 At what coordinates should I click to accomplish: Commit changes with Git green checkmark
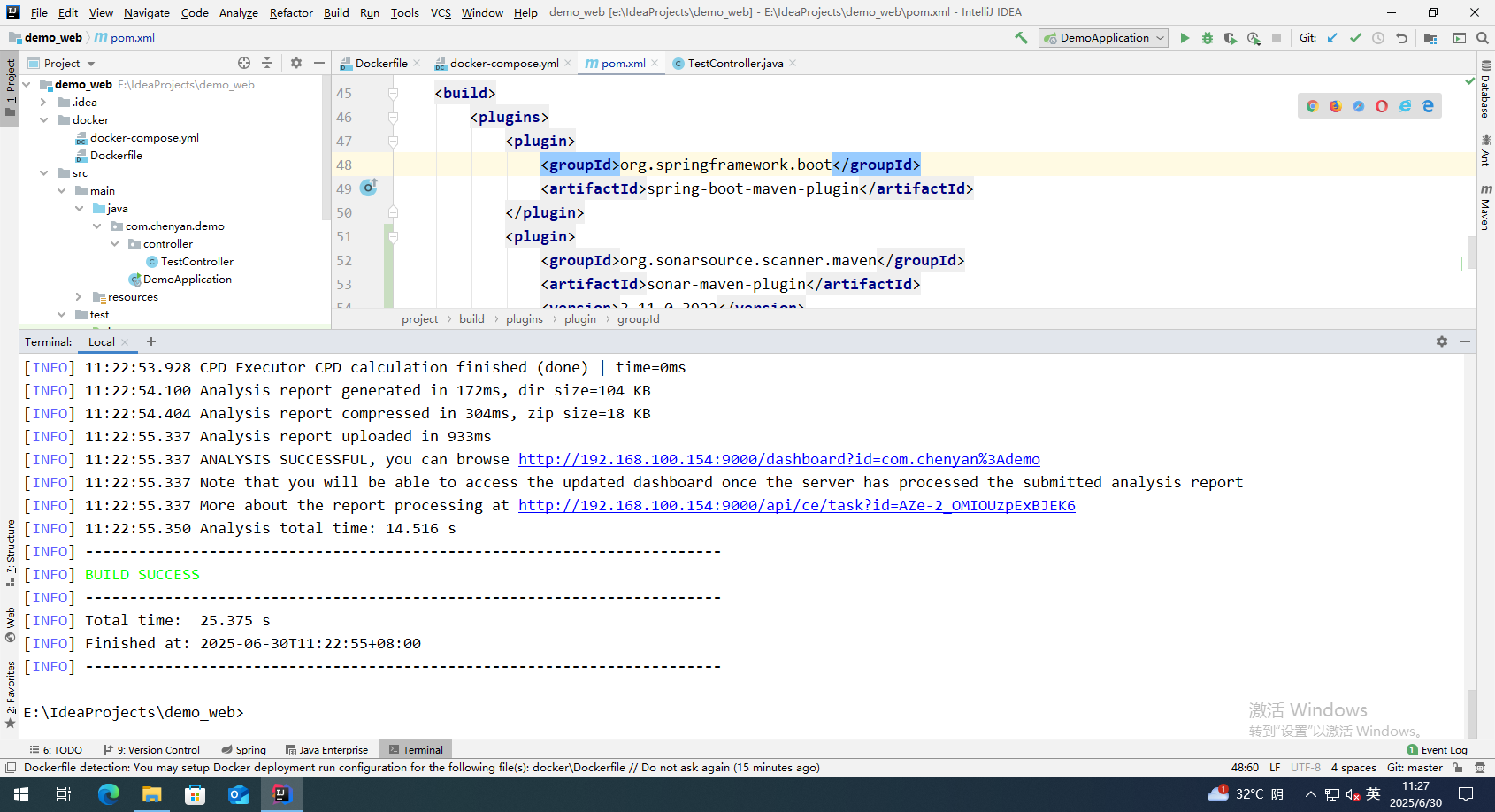(x=1355, y=38)
